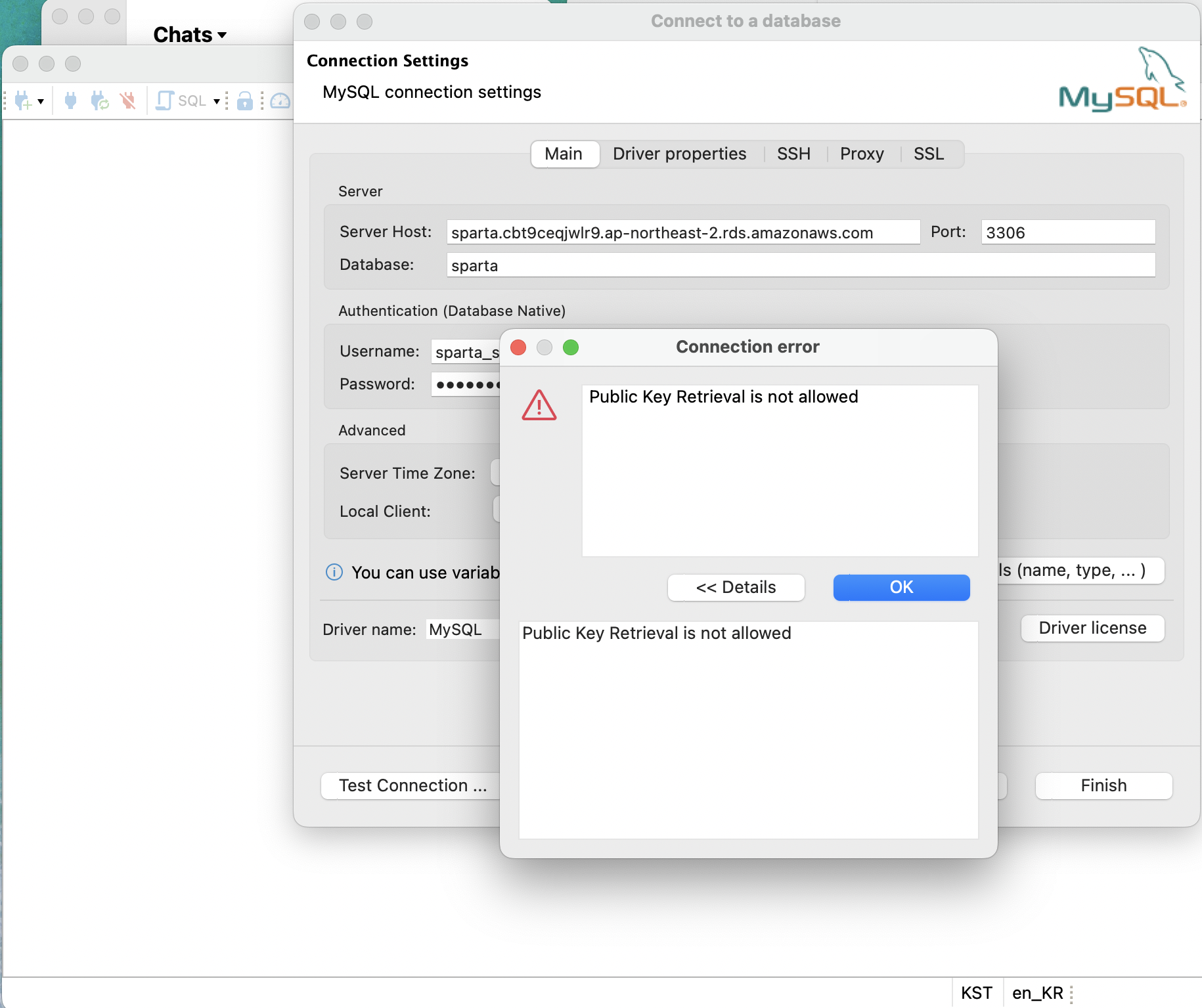Click the green zoom button on Connection error dialog
The width and height of the screenshot is (1202, 1008).
(x=571, y=347)
